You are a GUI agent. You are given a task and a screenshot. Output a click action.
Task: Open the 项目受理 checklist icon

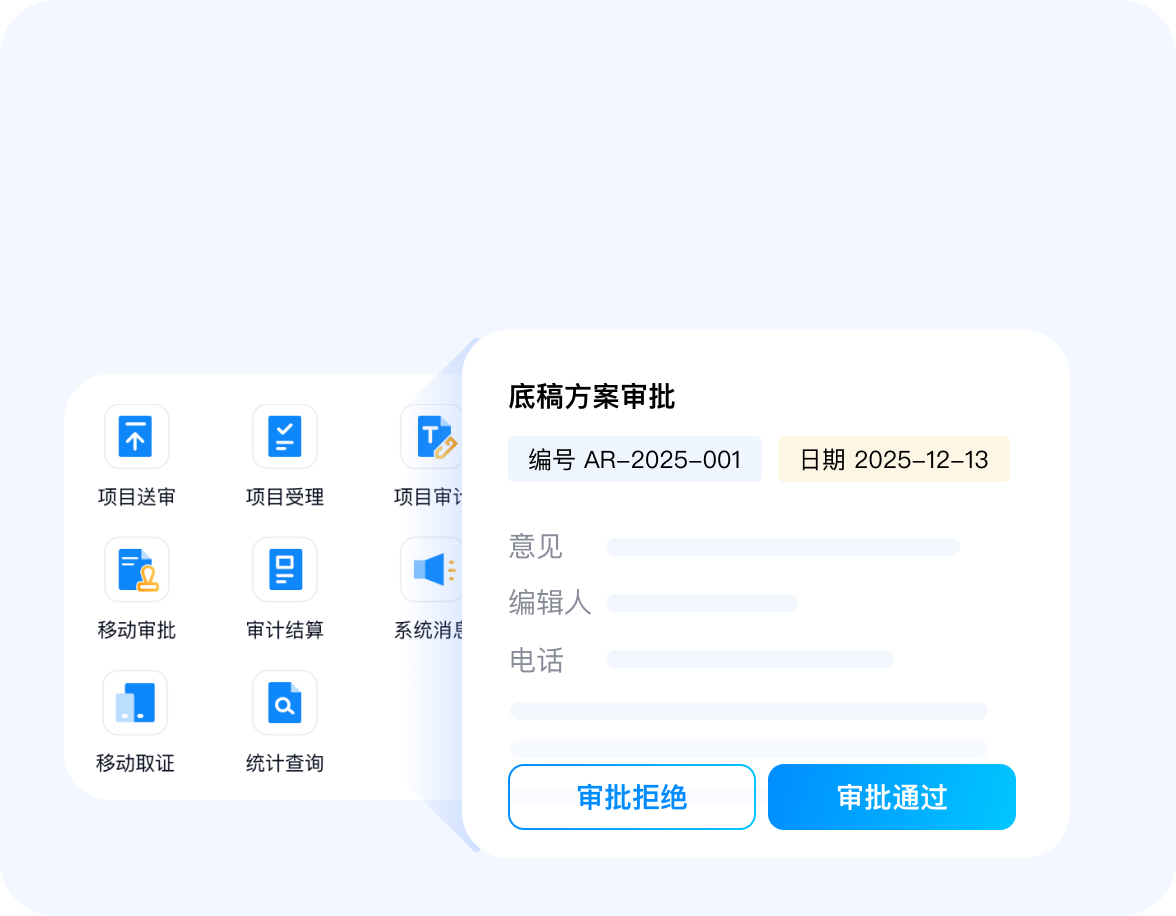(x=284, y=437)
